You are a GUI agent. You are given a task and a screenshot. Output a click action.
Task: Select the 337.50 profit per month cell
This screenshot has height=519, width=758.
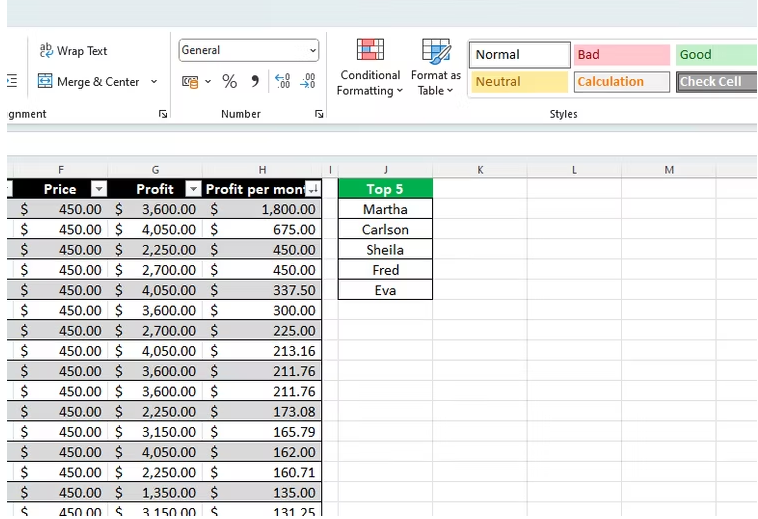click(262, 290)
